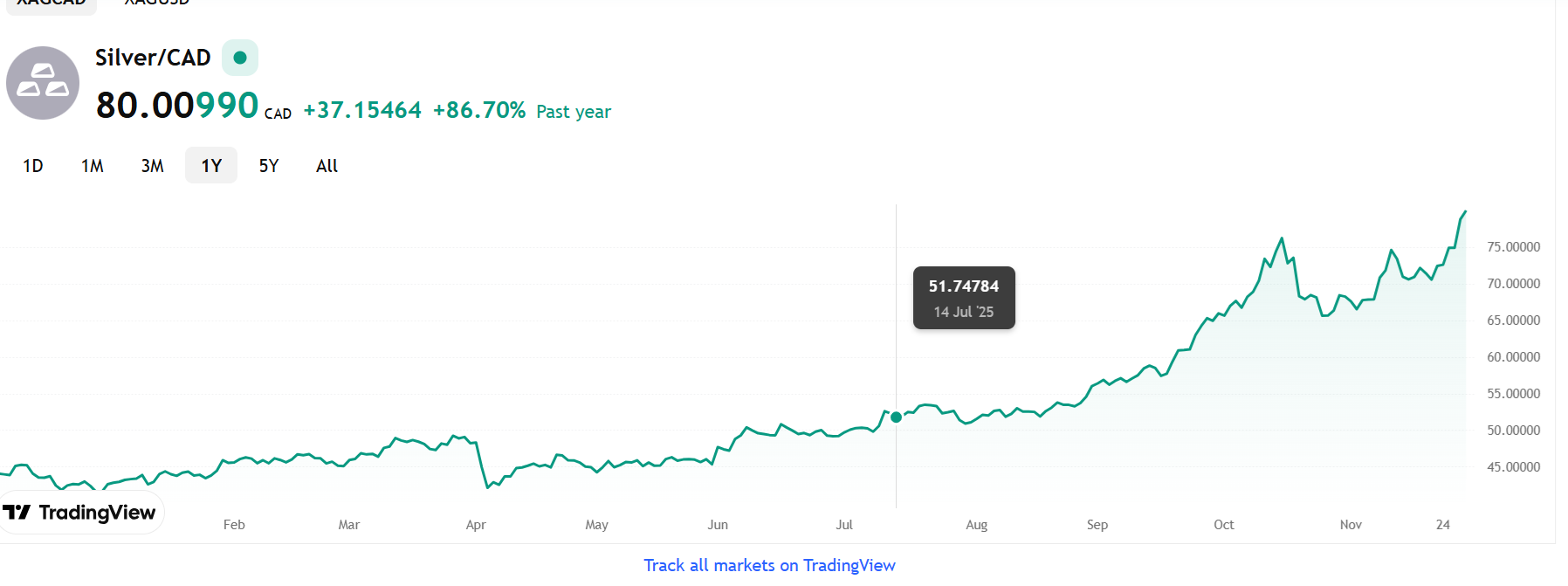Click the Oct label on time axis
This screenshot has height=586, width=1568.
click(1223, 525)
